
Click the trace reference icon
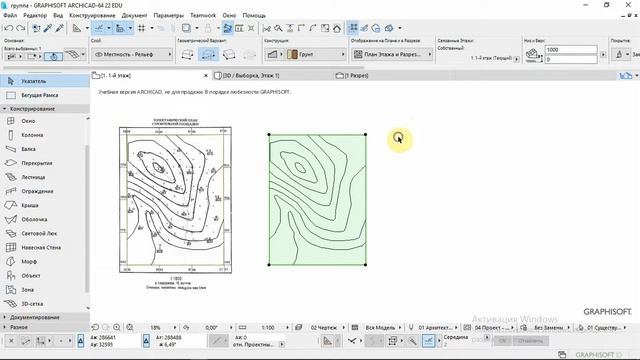(x=187, y=28)
